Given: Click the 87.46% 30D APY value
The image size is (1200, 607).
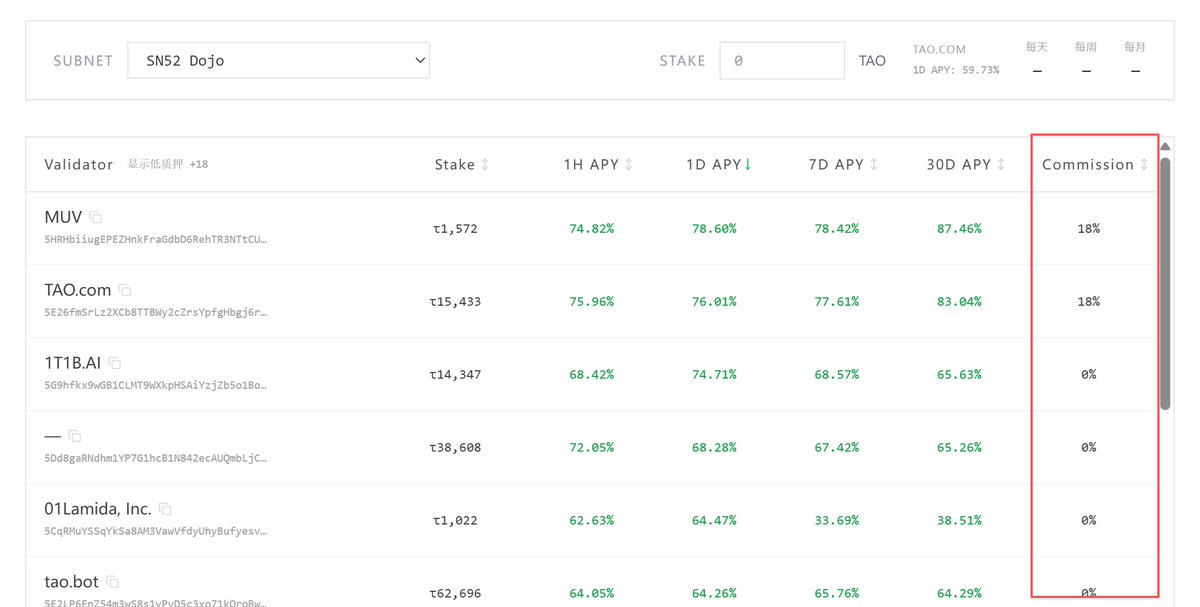Looking at the screenshot, I should [959, 229].
